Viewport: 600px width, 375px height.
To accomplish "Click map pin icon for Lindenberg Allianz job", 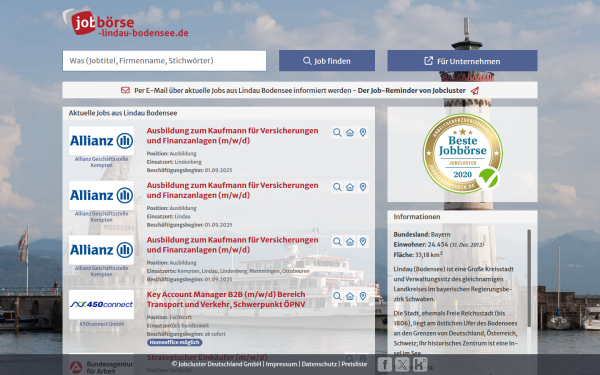I will tap(363, 132).
